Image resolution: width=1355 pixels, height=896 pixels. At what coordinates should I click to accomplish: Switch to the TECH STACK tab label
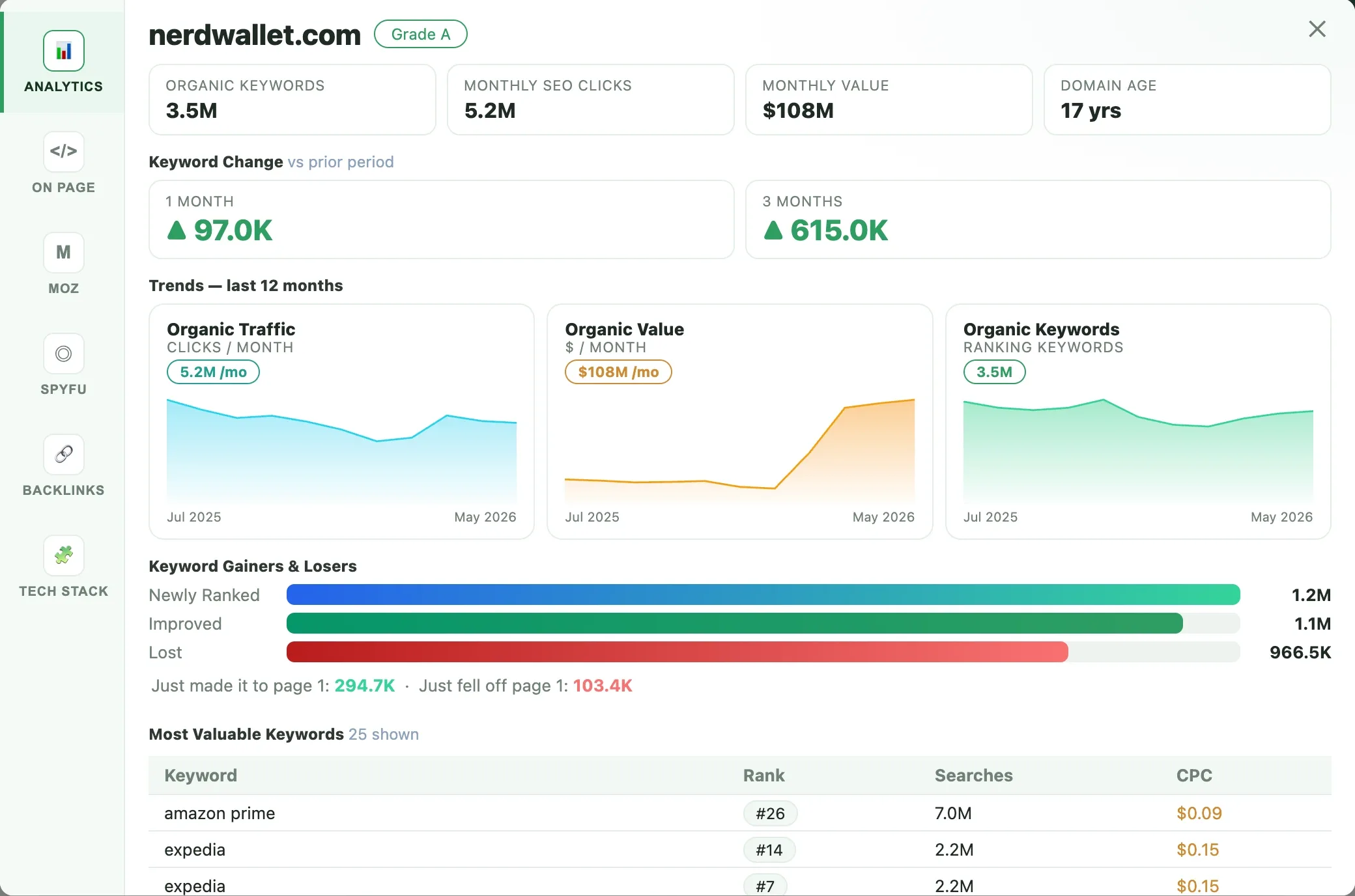(x=64, y=591)
